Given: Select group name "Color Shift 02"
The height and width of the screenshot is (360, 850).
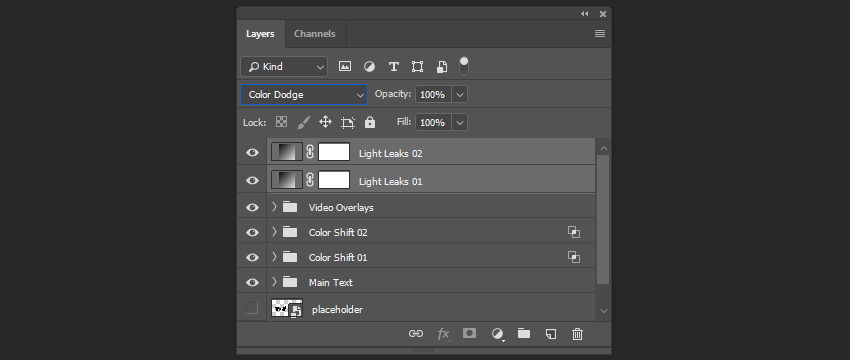Looking at the screenshot, I should click(338, 233).
